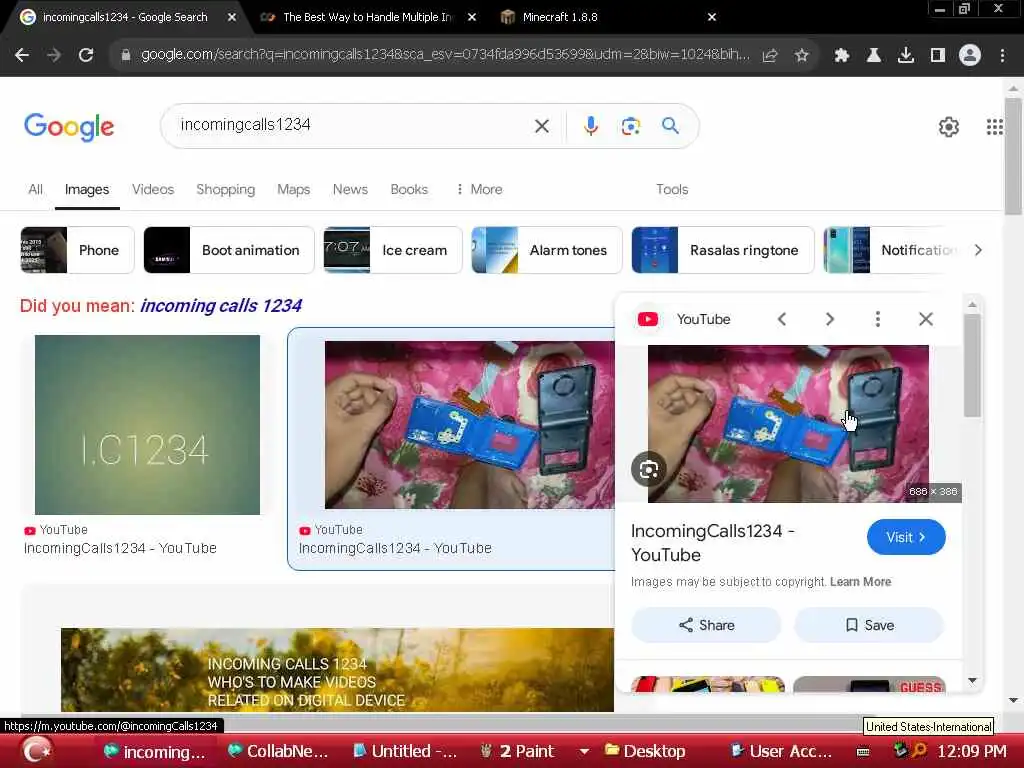Click the taskbar clock 12:09 PM

pos(972,751)
